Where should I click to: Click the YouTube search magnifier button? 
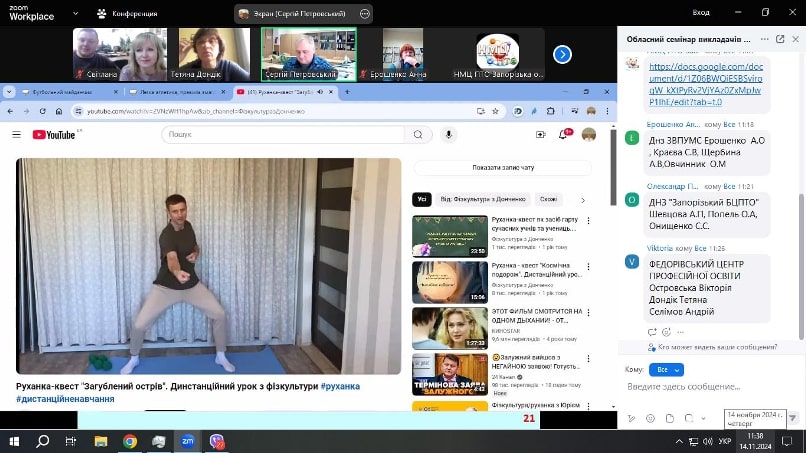(x=418, y=135)
